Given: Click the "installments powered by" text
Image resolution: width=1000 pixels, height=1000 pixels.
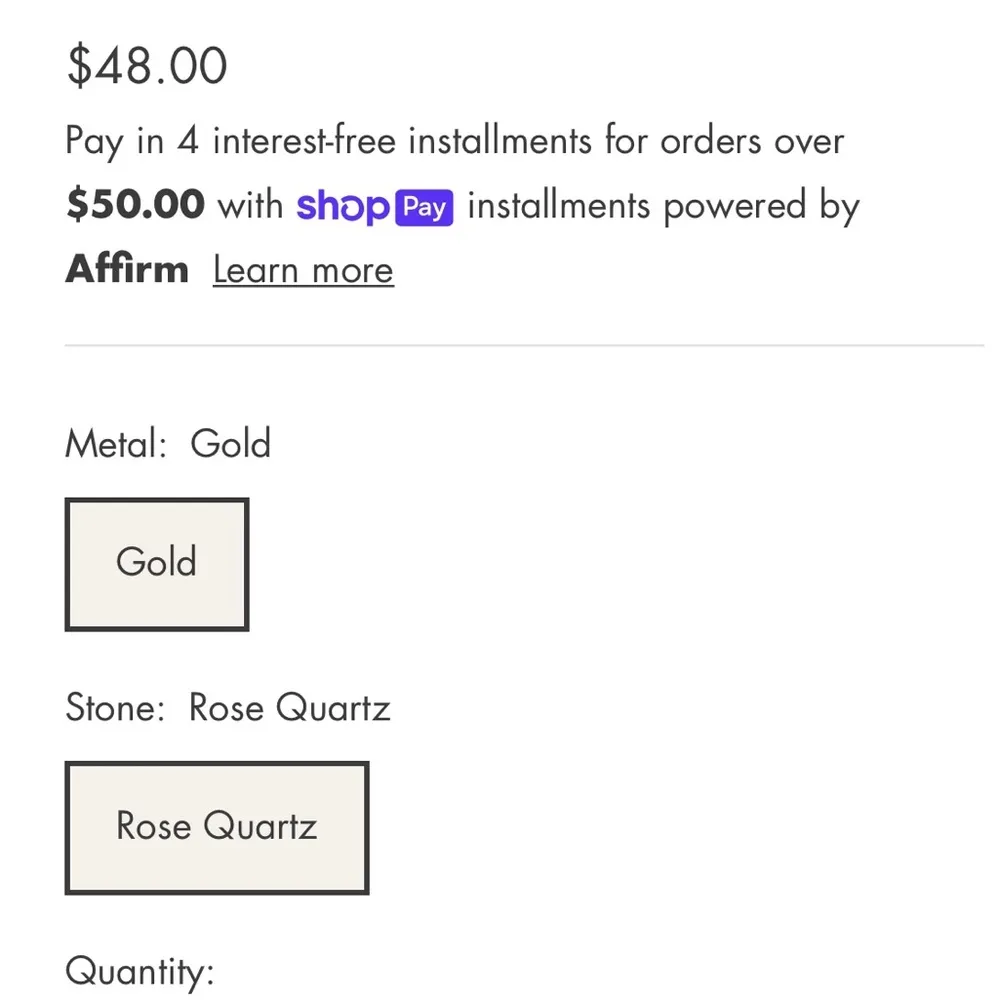Looking at the screenshot, I should click(x=663, y=206).
